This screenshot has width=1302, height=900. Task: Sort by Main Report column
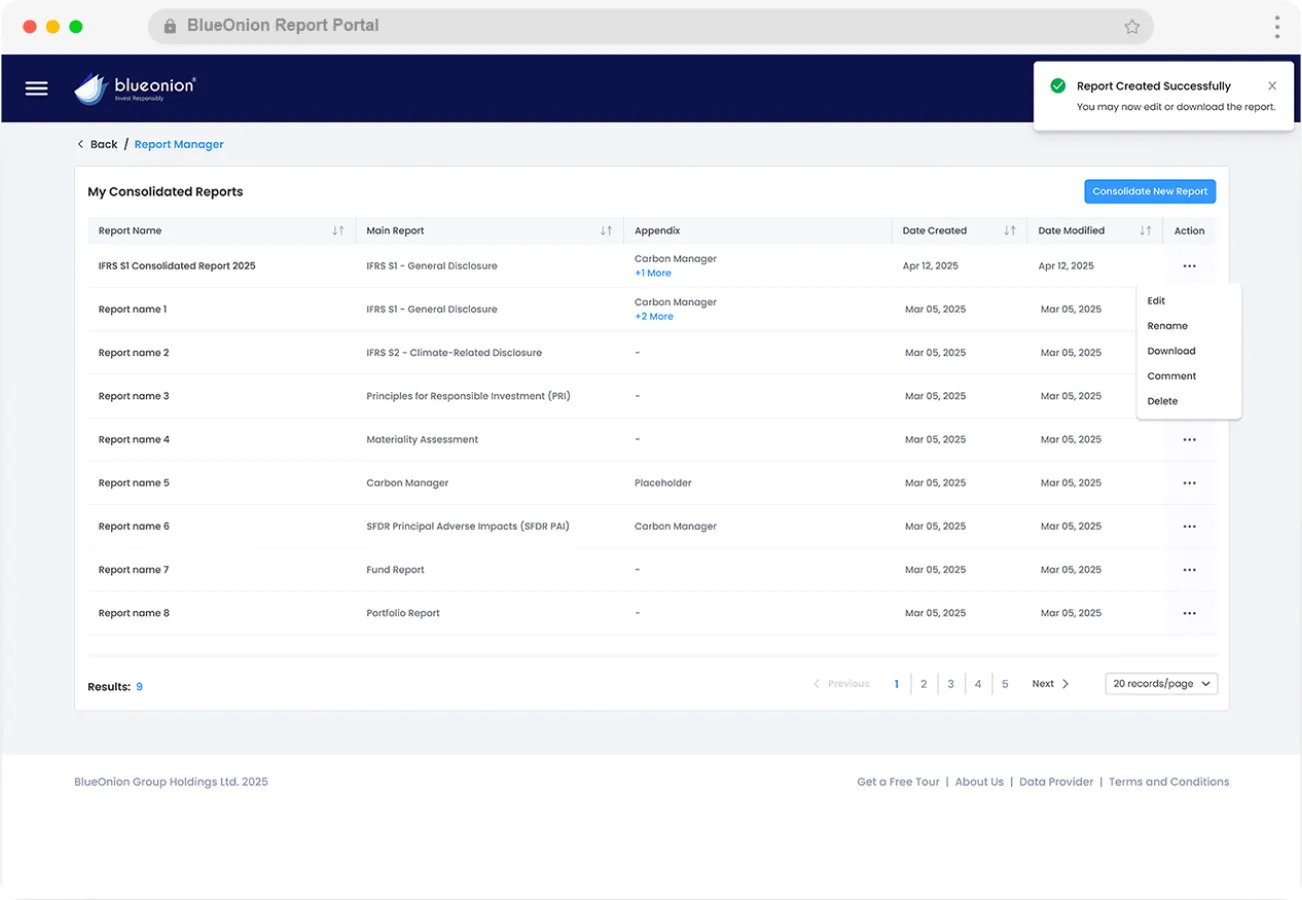click(606, 231)
